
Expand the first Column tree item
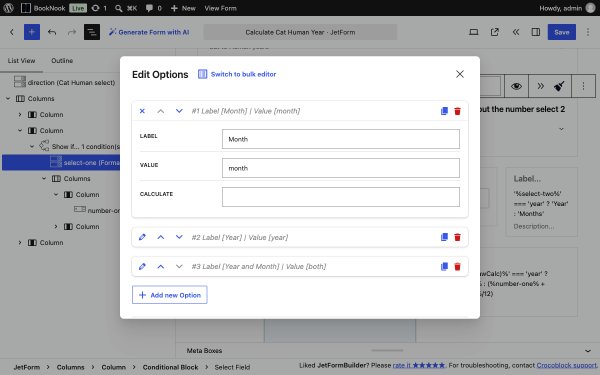click(x=20, y=114)
